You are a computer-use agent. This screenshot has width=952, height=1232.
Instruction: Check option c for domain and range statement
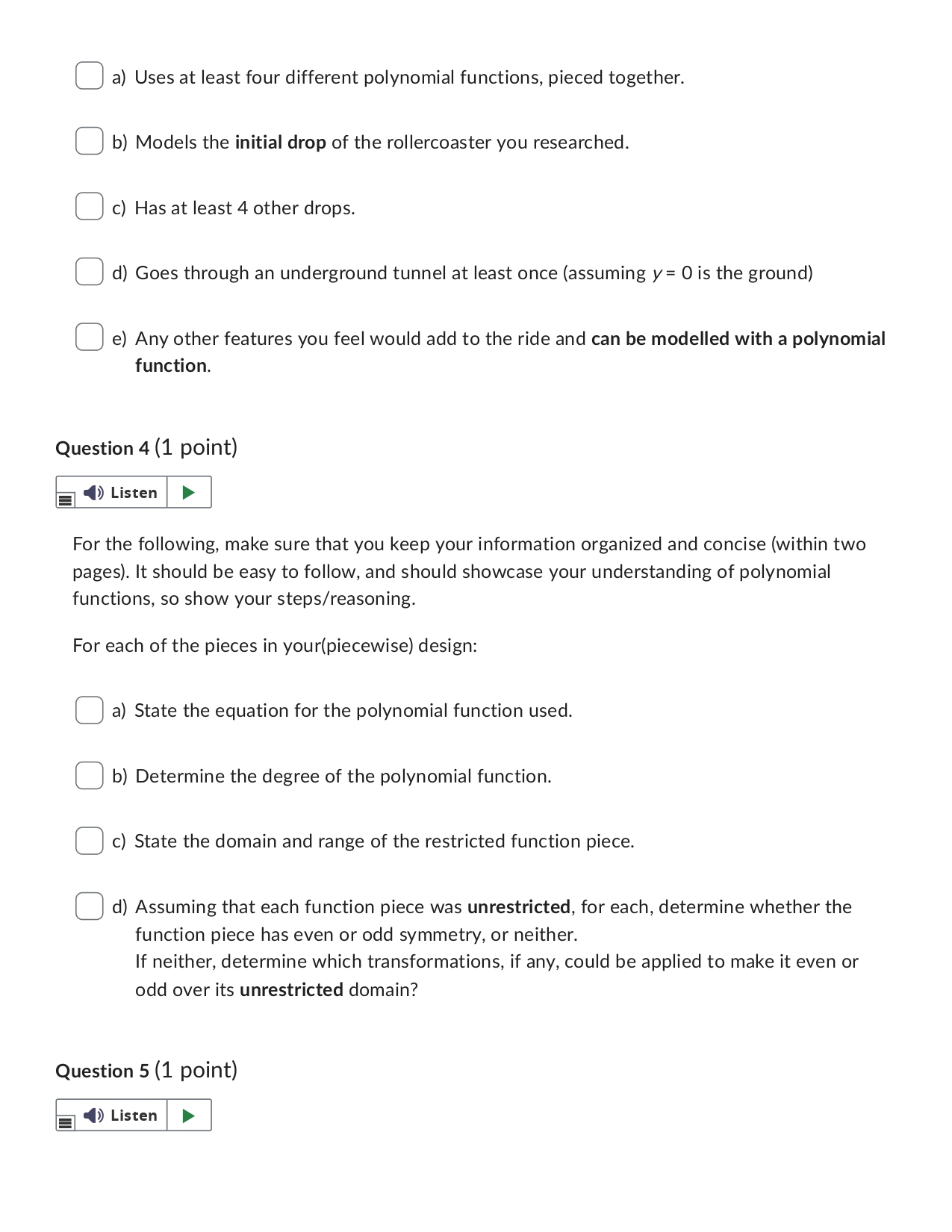[x=89, y=839]
